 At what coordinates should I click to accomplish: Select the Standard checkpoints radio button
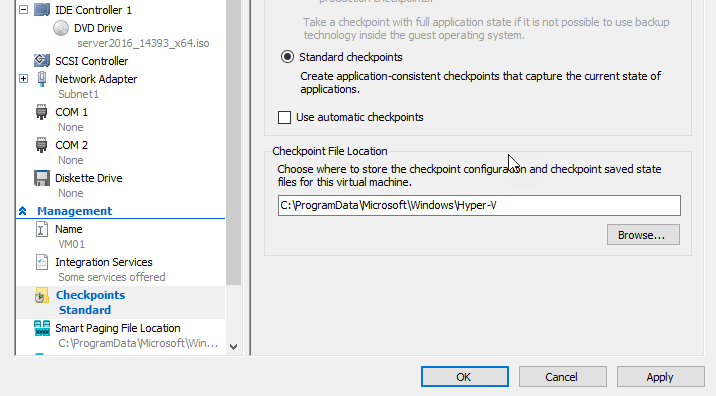(x=287, y=57)
